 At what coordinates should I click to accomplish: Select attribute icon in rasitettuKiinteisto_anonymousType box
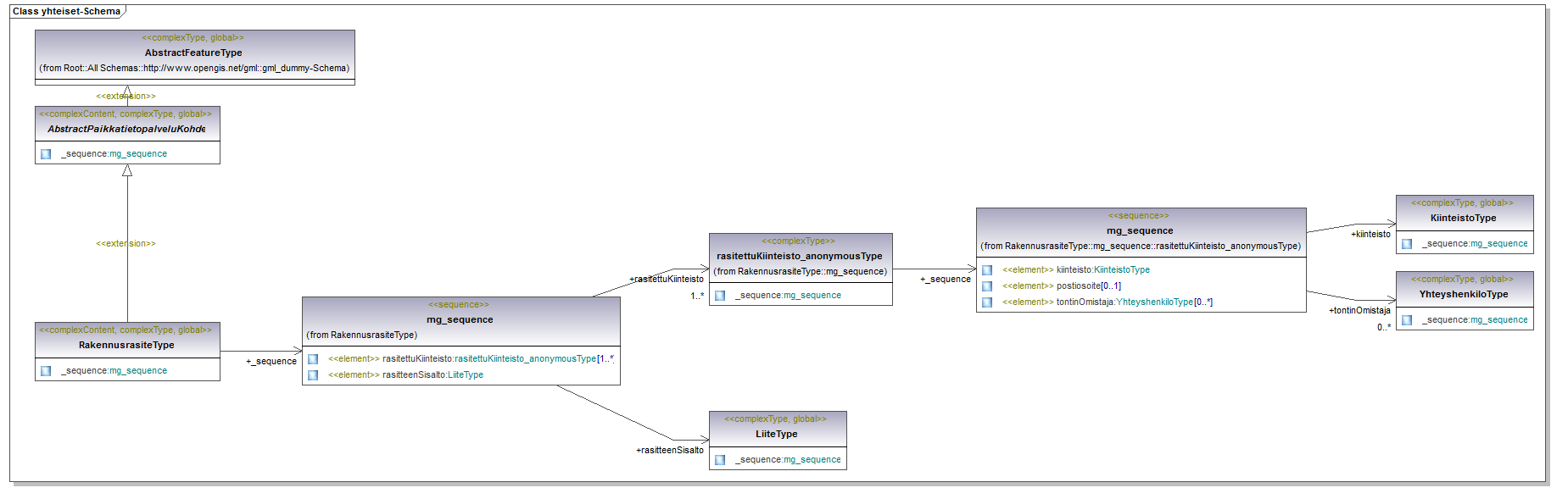click(720, 296)
